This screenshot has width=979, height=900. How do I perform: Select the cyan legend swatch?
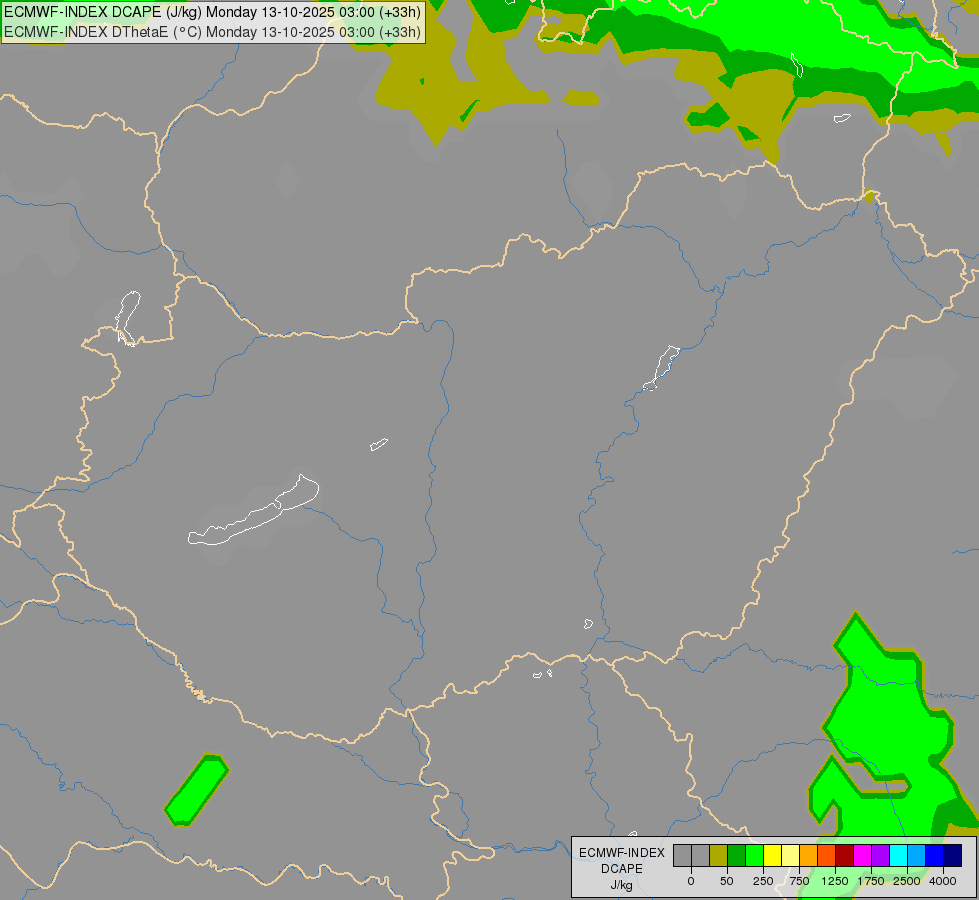[899, 855]
